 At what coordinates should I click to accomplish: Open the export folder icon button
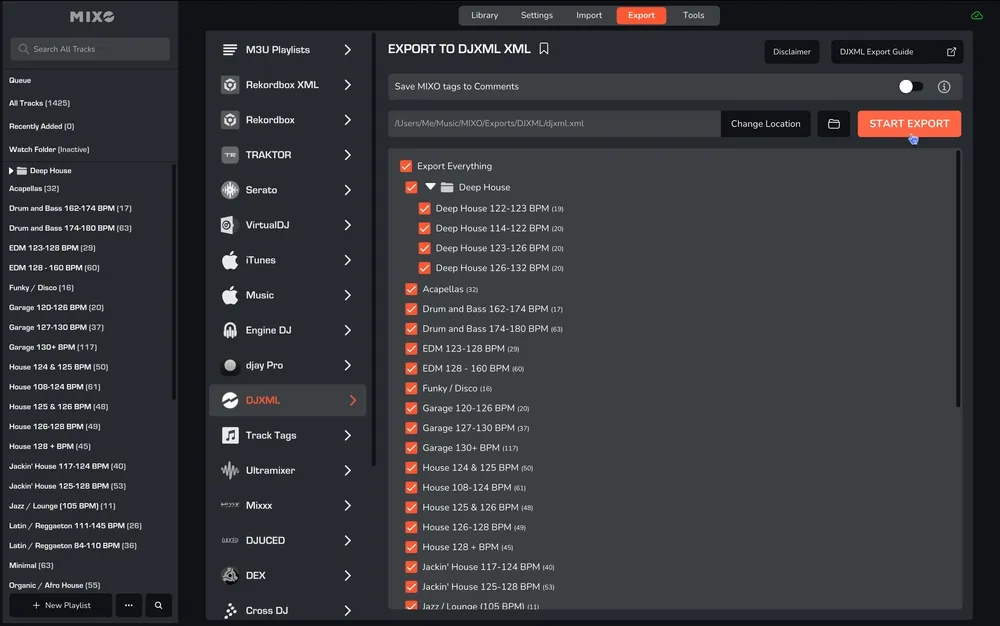click(x=833, y=124)
